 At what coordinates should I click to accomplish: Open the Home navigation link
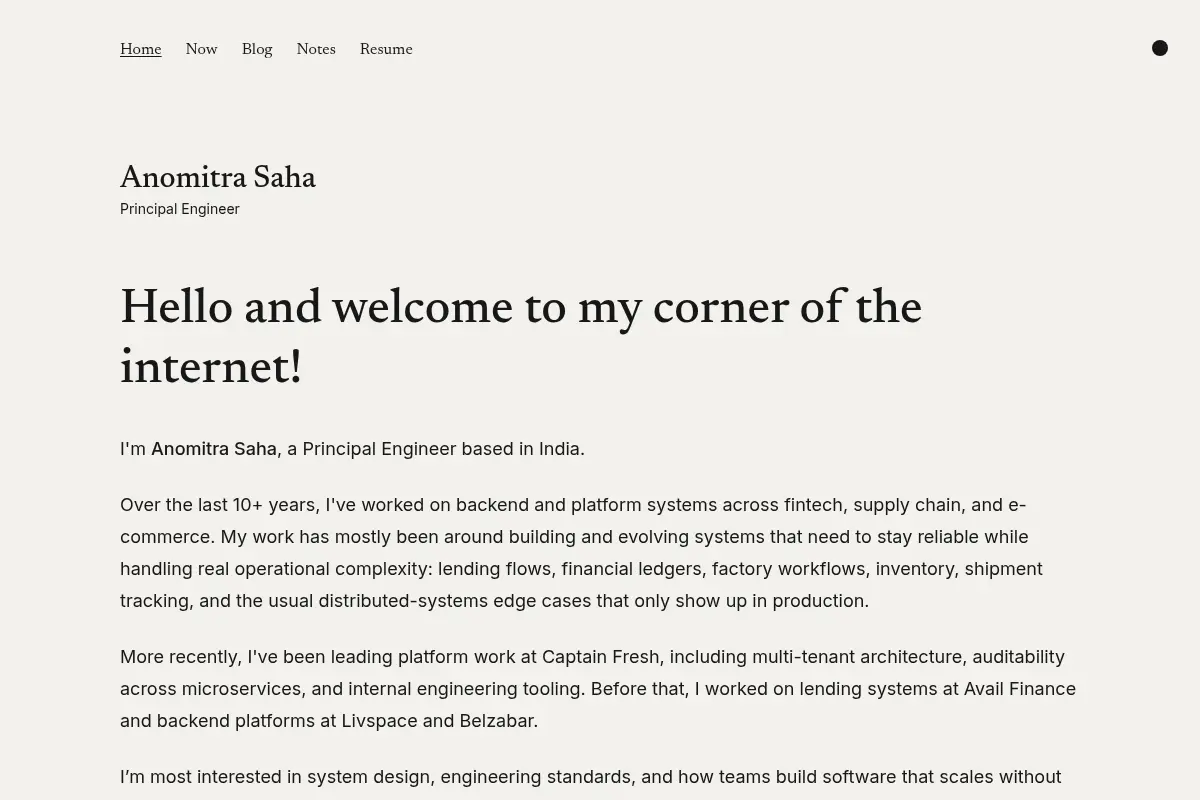click(141, 49)
